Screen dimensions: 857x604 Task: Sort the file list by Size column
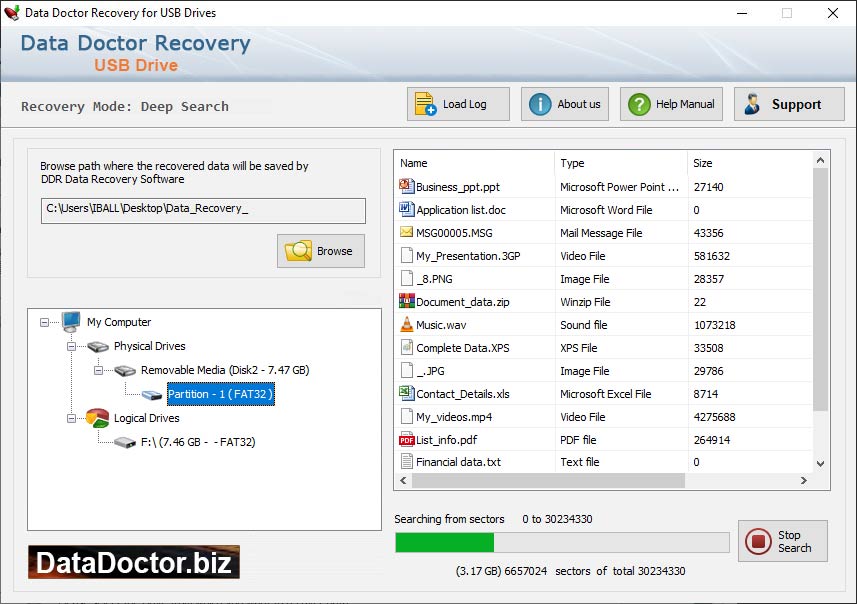(x=748, y=163)
